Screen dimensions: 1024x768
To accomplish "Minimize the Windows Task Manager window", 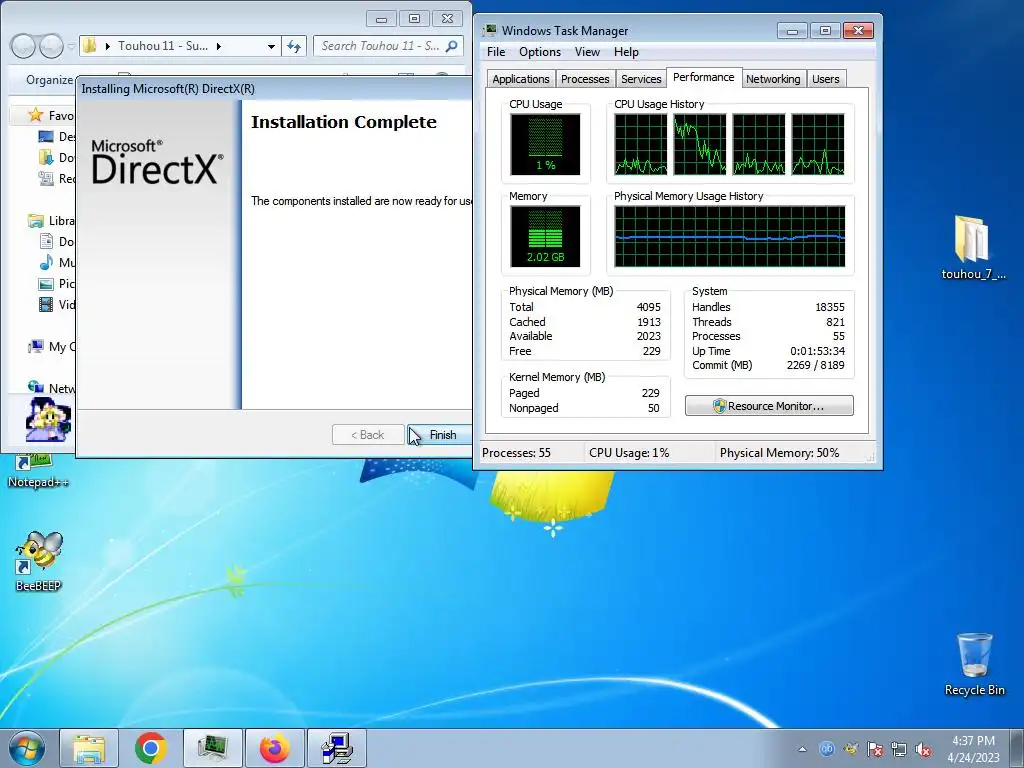I will 792,31.
